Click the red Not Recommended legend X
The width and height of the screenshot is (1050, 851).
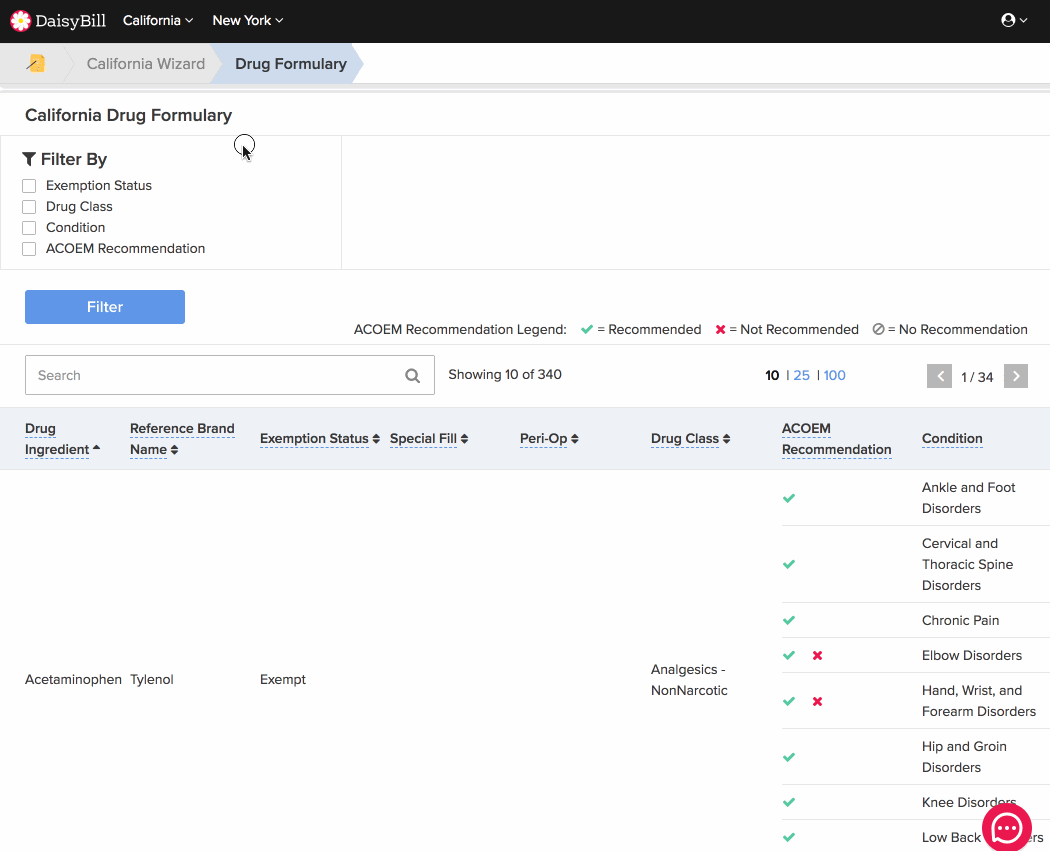coord(721,329)
